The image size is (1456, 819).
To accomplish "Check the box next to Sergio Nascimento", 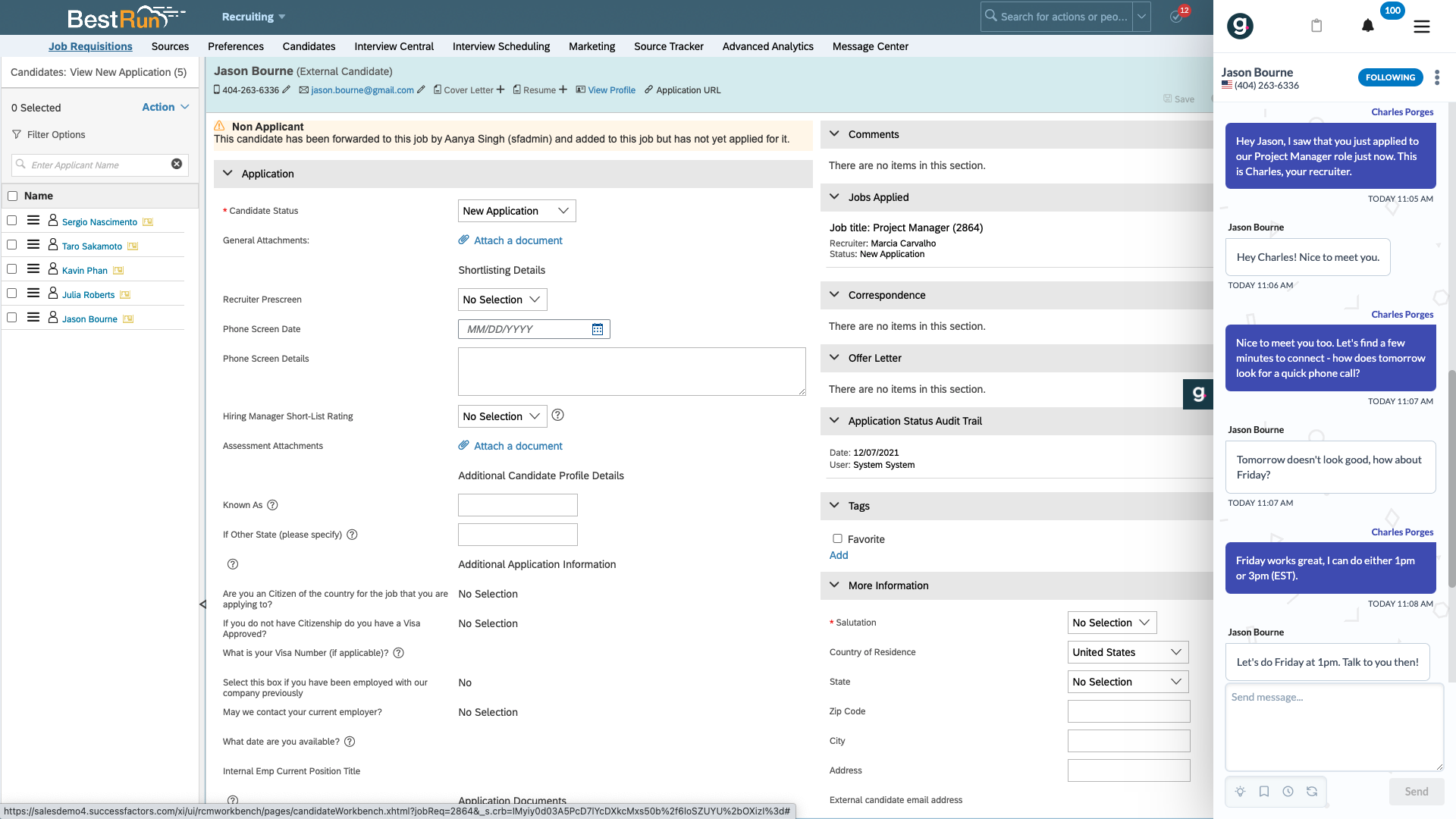I will tap(12, 221).
